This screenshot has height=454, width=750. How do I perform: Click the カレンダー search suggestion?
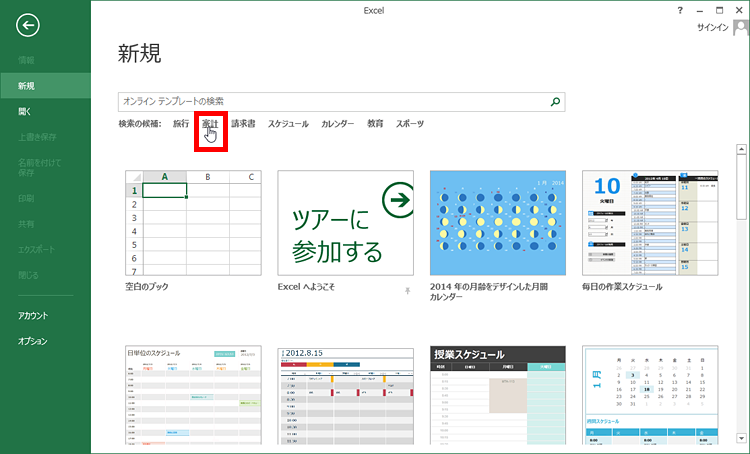click(338, 123)
